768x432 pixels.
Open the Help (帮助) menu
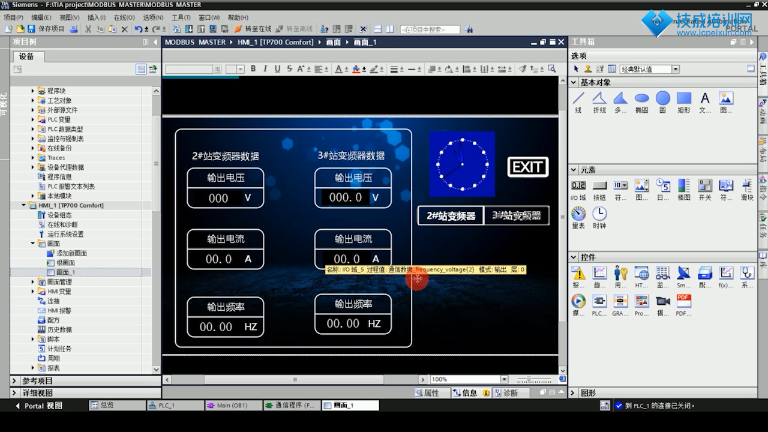(x=238, y=17)
